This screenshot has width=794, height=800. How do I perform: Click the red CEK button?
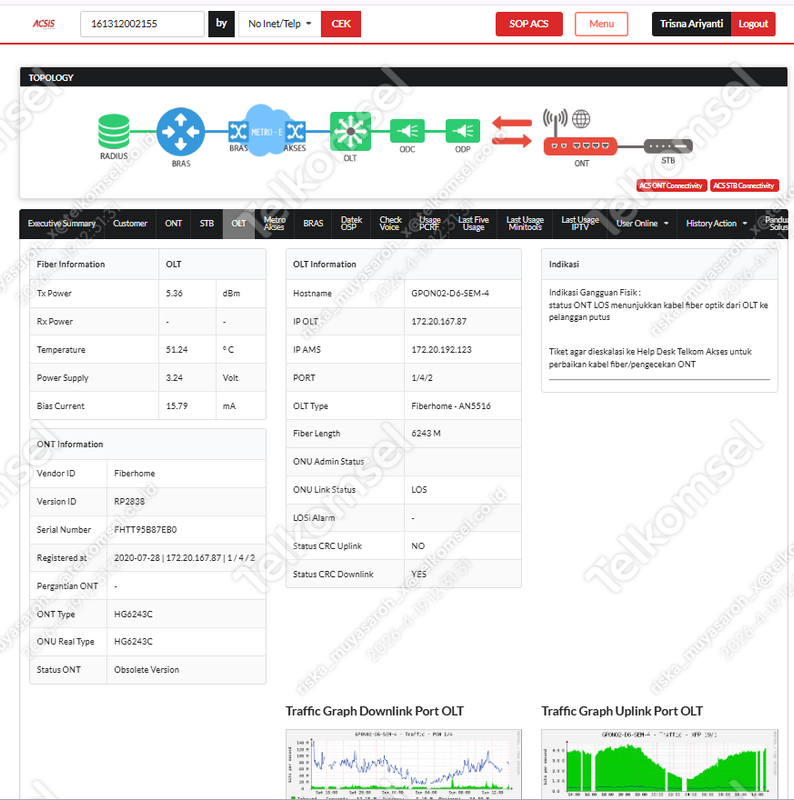coord(341,24)
